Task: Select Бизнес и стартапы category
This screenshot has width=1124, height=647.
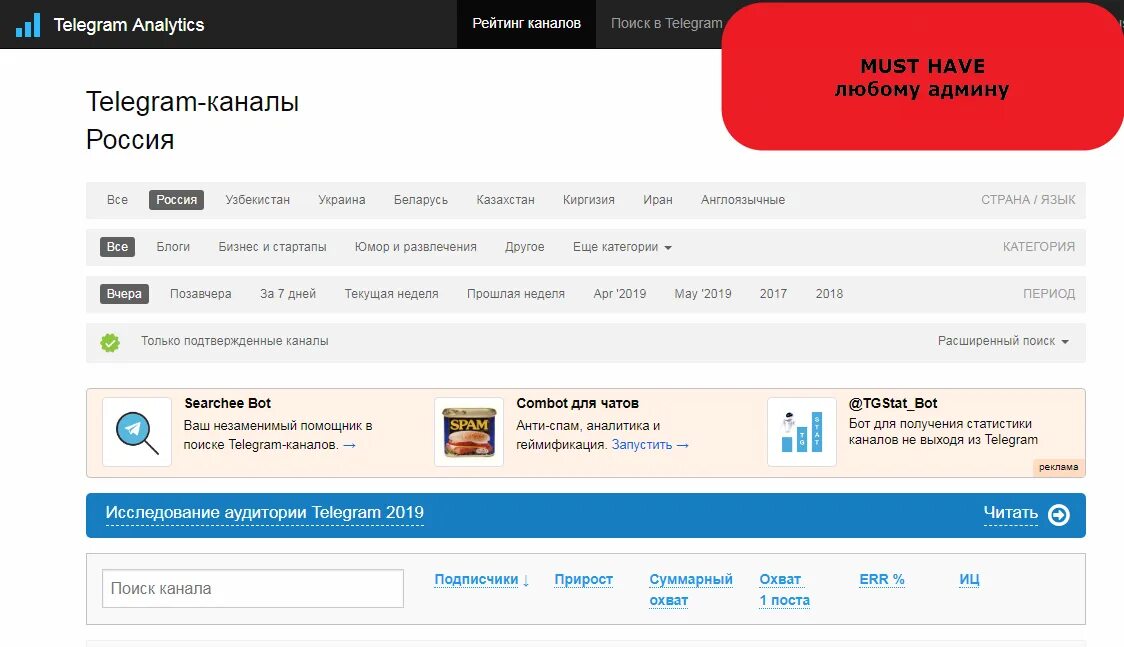Action: pyautogui.click(x=272, y=247)
